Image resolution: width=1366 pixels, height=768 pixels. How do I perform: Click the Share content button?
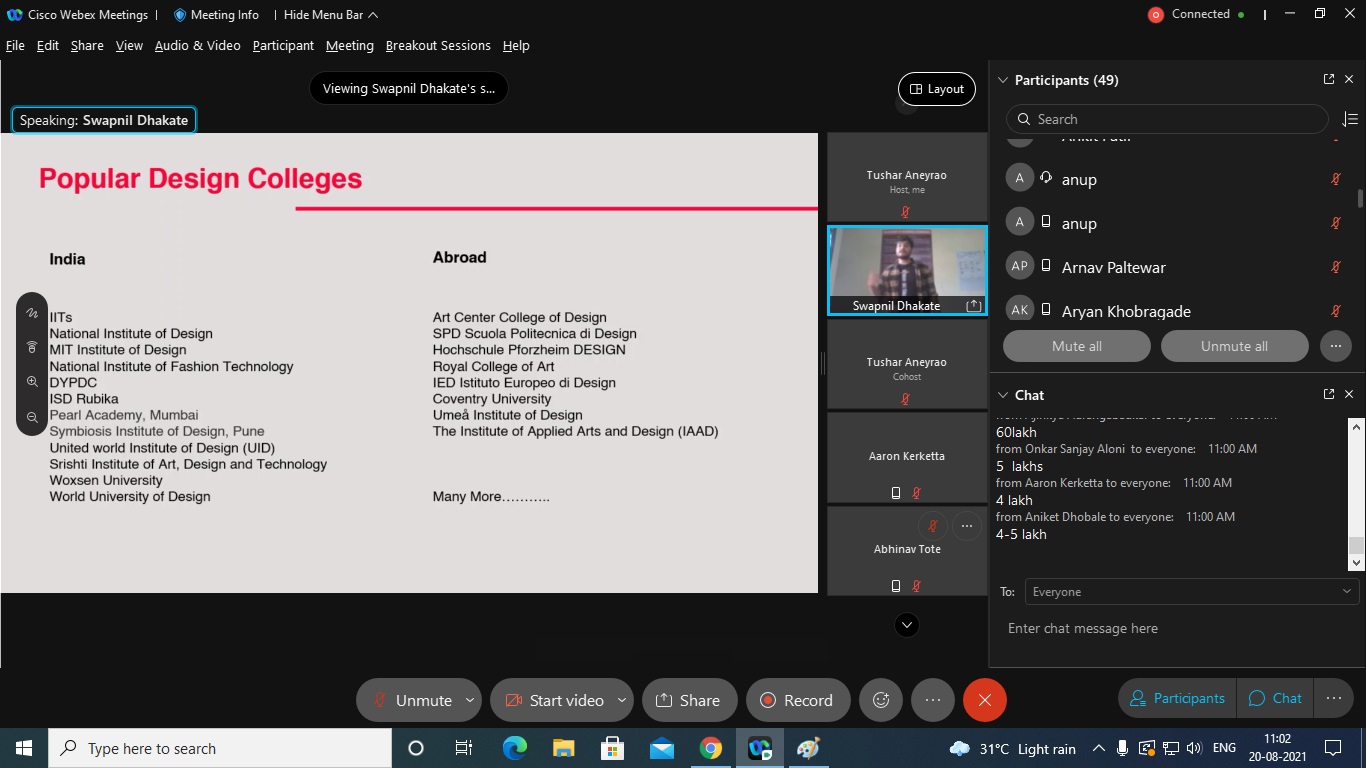click(x=689, y=700)
